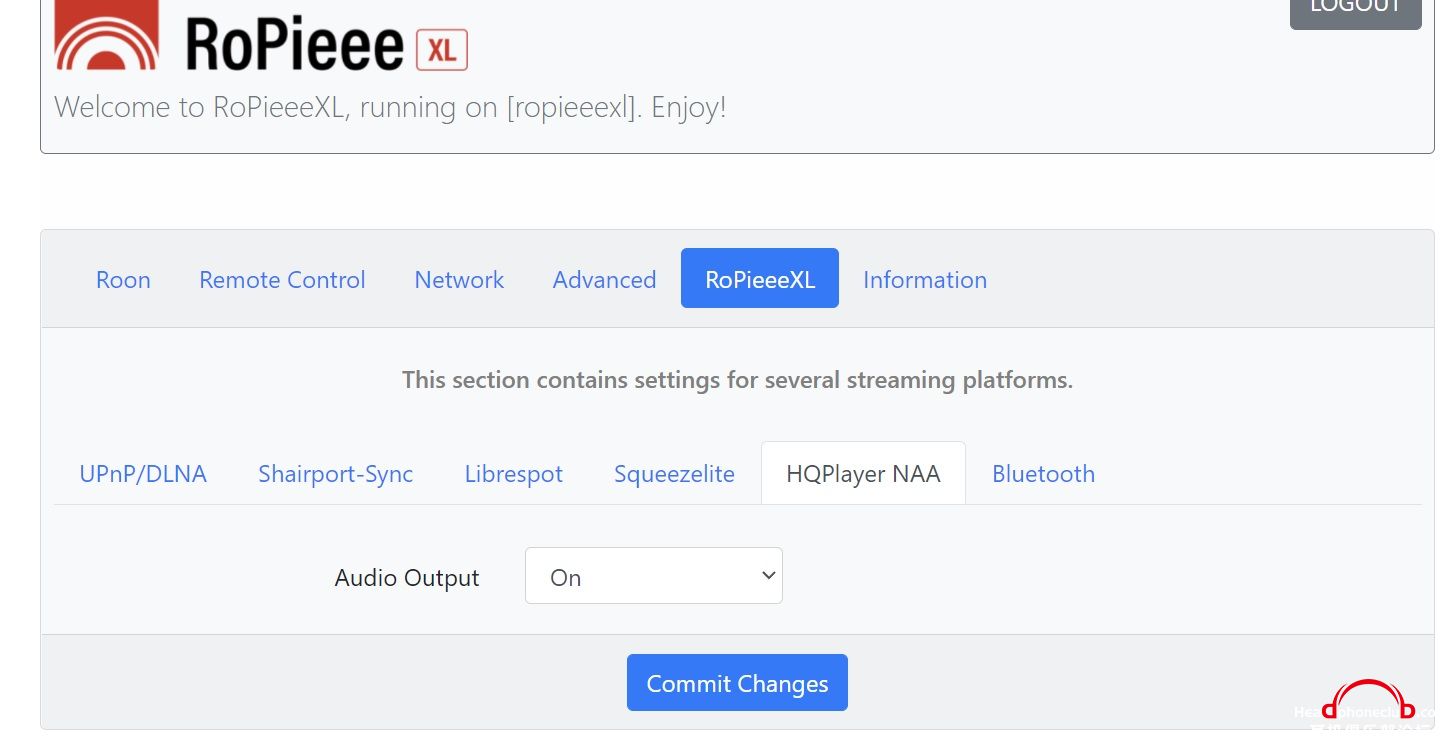Screen dimensions: 1450x744
Task: Click the RoPieee red arc logo icon
Action: pos(106,35)
